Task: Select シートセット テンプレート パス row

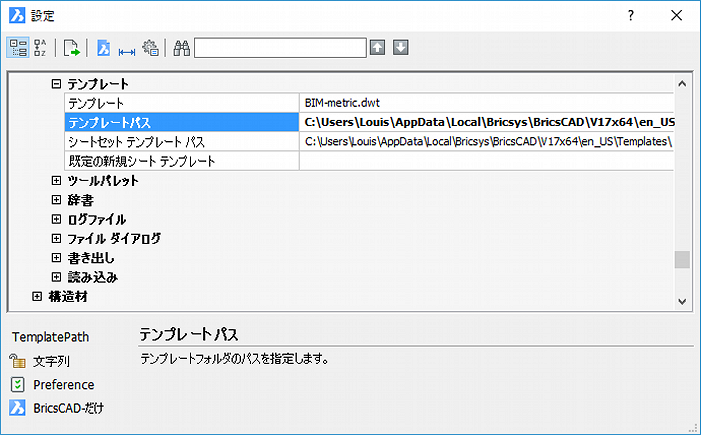Action: point(182,142)
